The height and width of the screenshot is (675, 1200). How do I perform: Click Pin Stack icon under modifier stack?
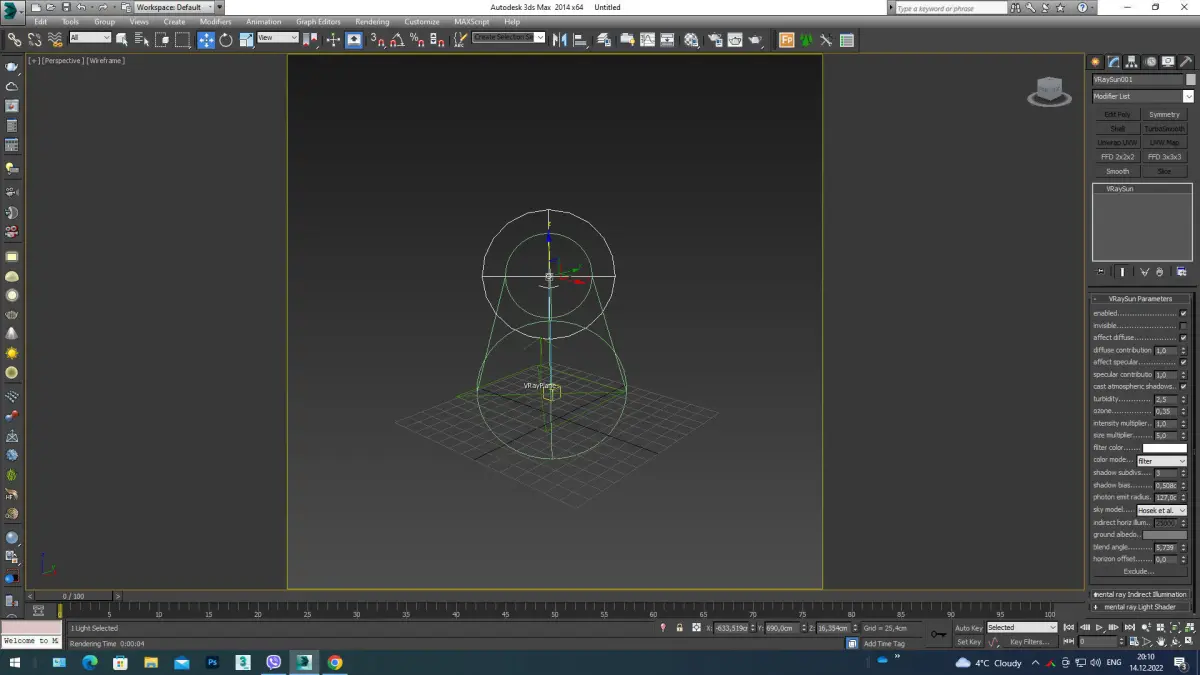coord(1101,272)
